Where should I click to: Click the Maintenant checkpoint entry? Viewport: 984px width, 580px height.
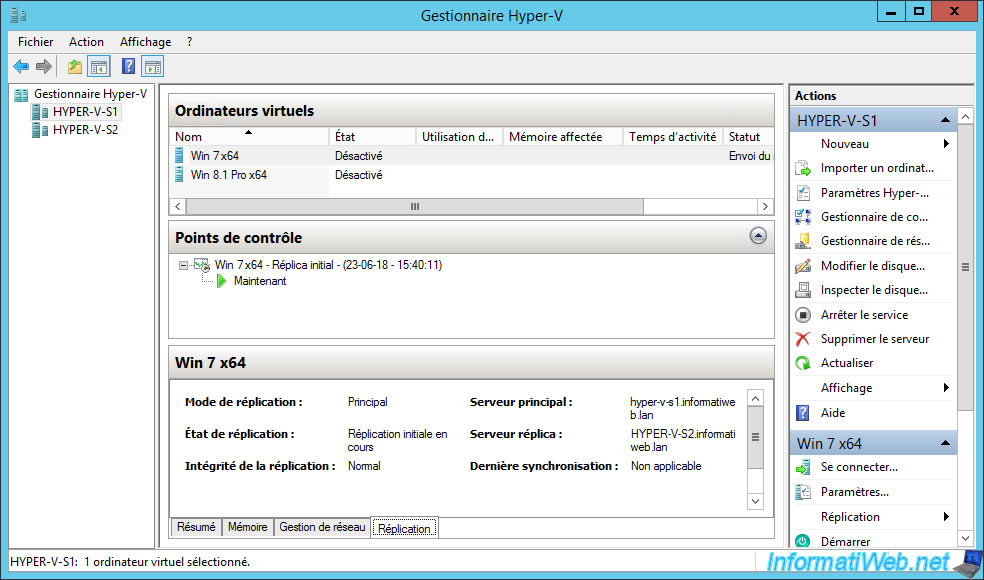click(260, 281)
